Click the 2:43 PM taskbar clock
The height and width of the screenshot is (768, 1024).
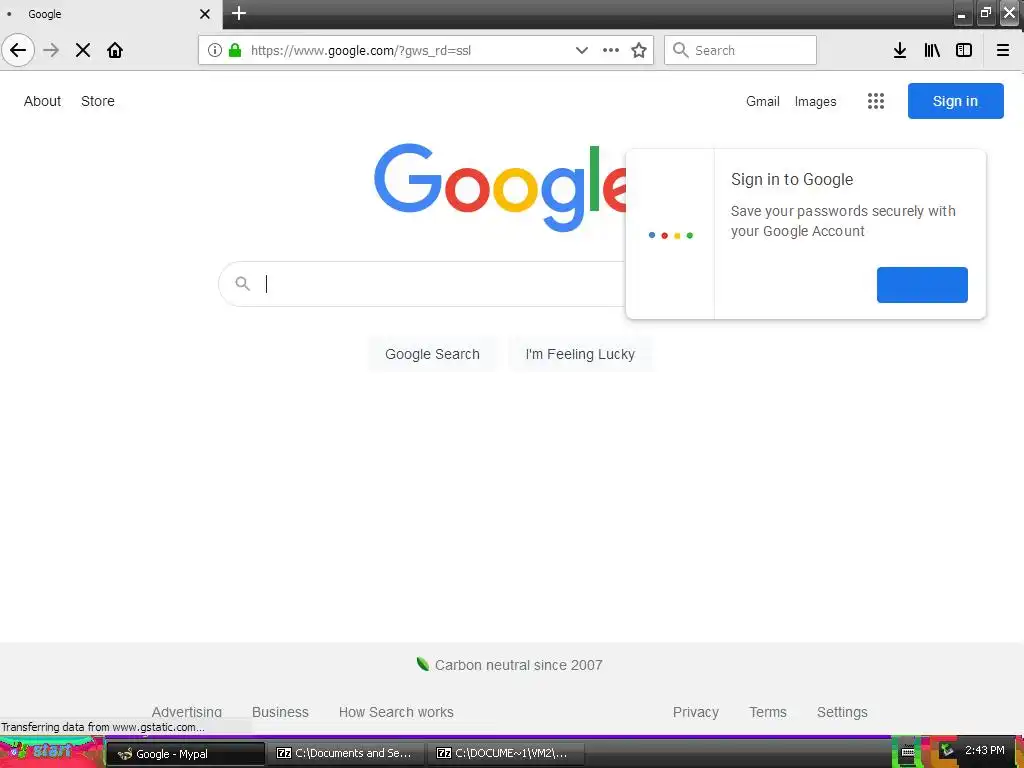985,750
